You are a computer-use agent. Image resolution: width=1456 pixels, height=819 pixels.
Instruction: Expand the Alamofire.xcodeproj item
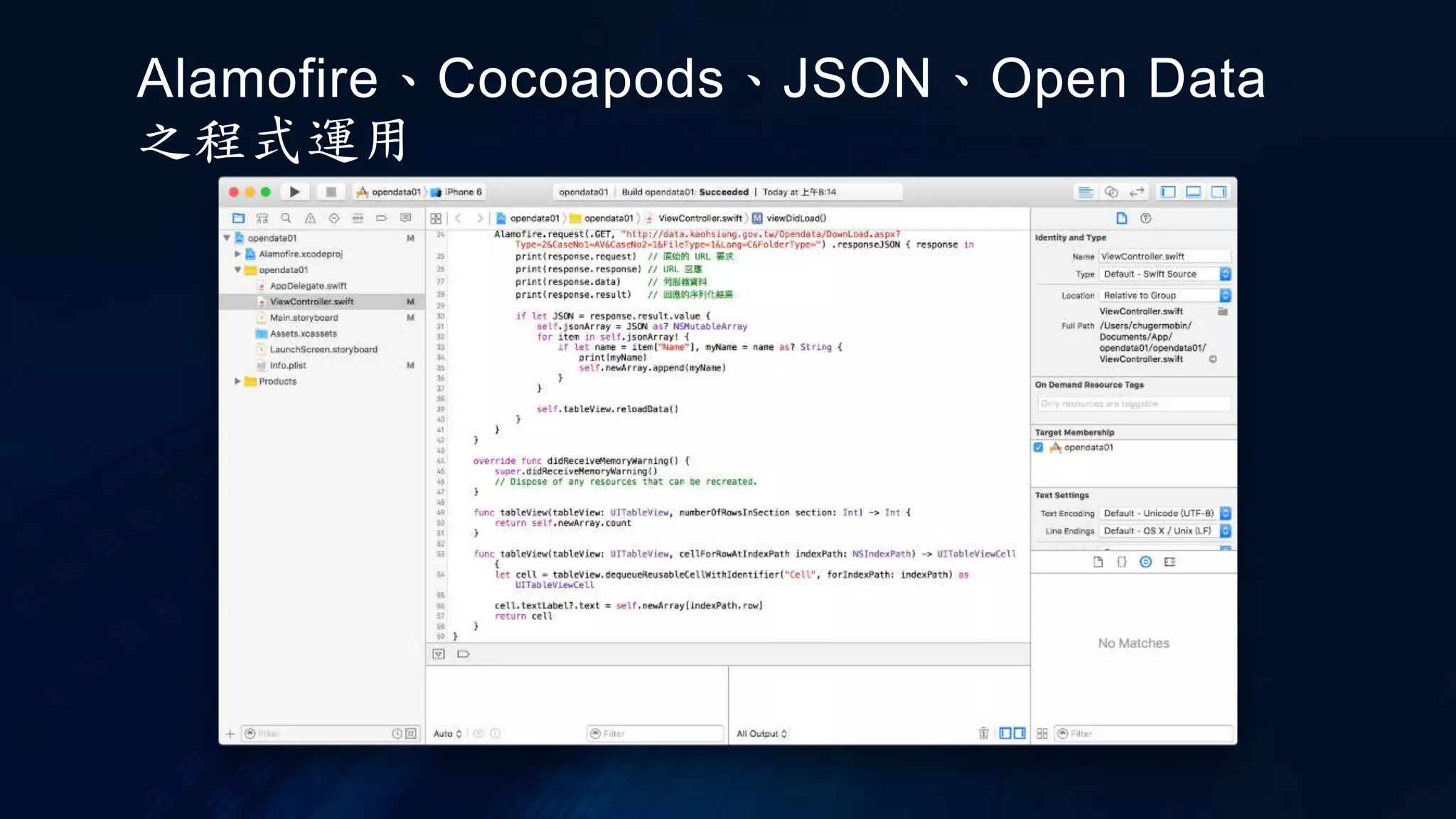[237, 254]
